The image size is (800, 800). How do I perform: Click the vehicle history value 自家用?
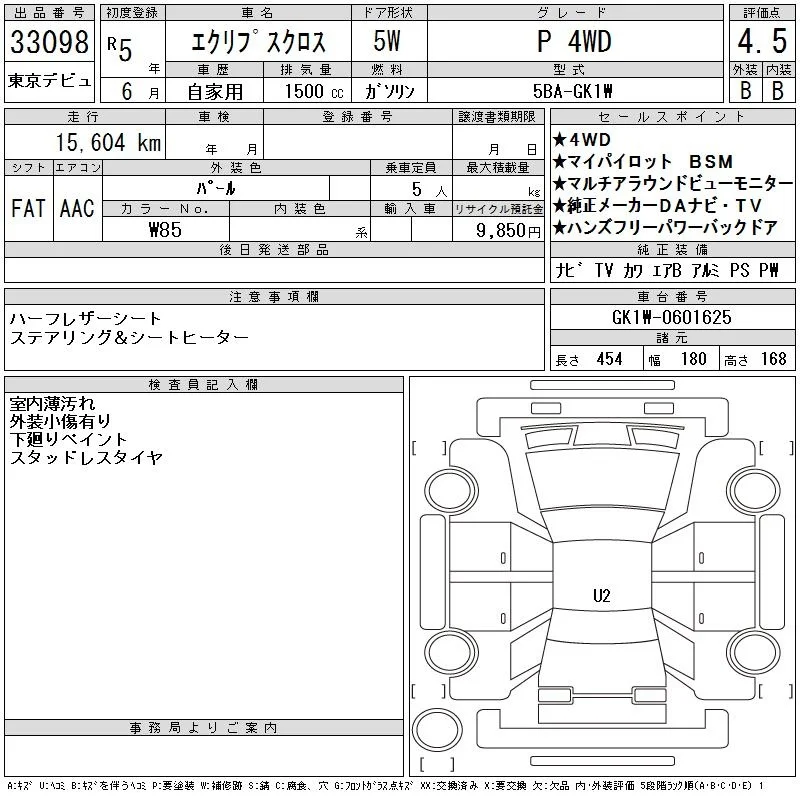click(x=215, y=92)
